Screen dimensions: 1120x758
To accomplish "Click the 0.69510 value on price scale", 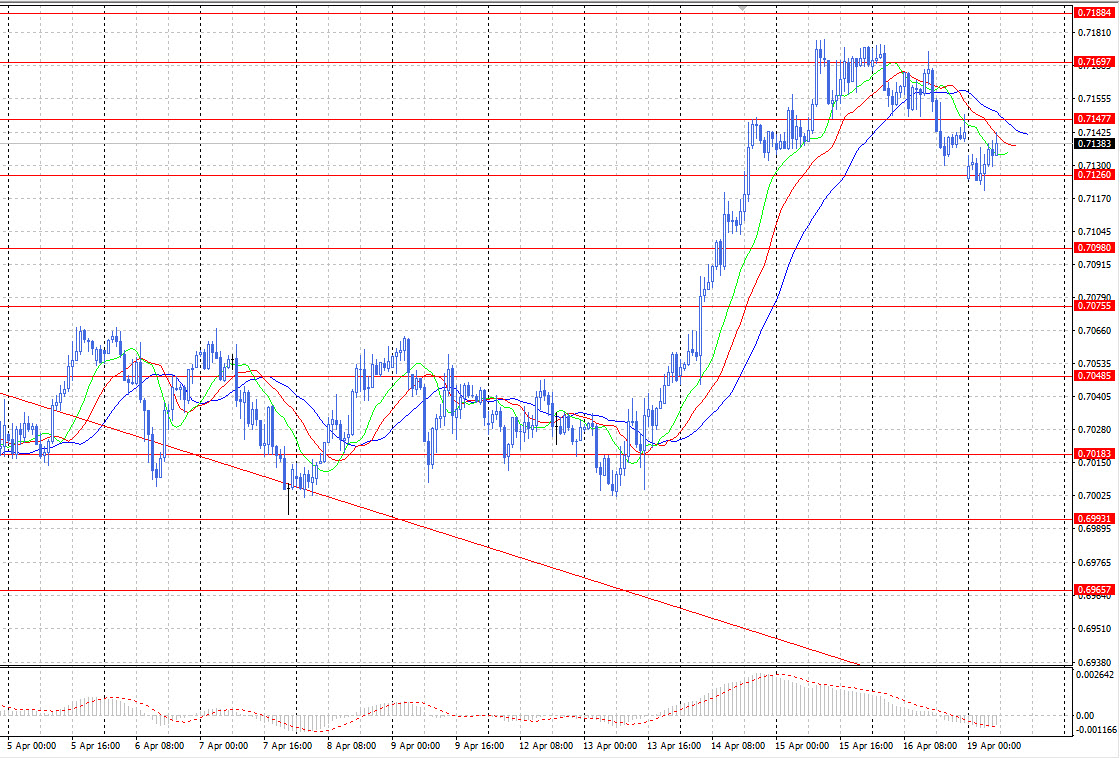I will (x=1094, y=629).
